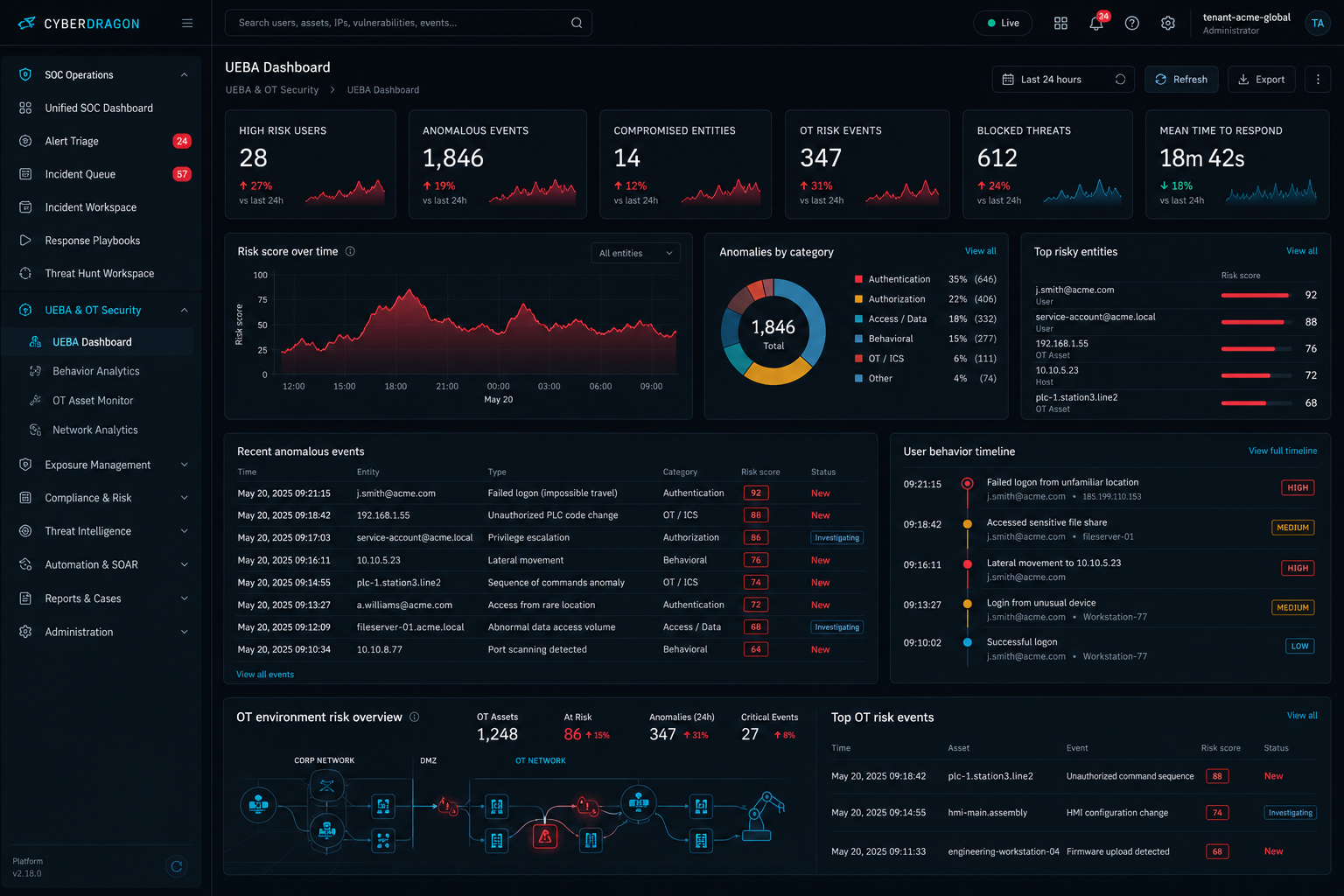Click the Threat Hunt Workspace icon
This screenshot has width=1344, height=896.
coord(25,274)
